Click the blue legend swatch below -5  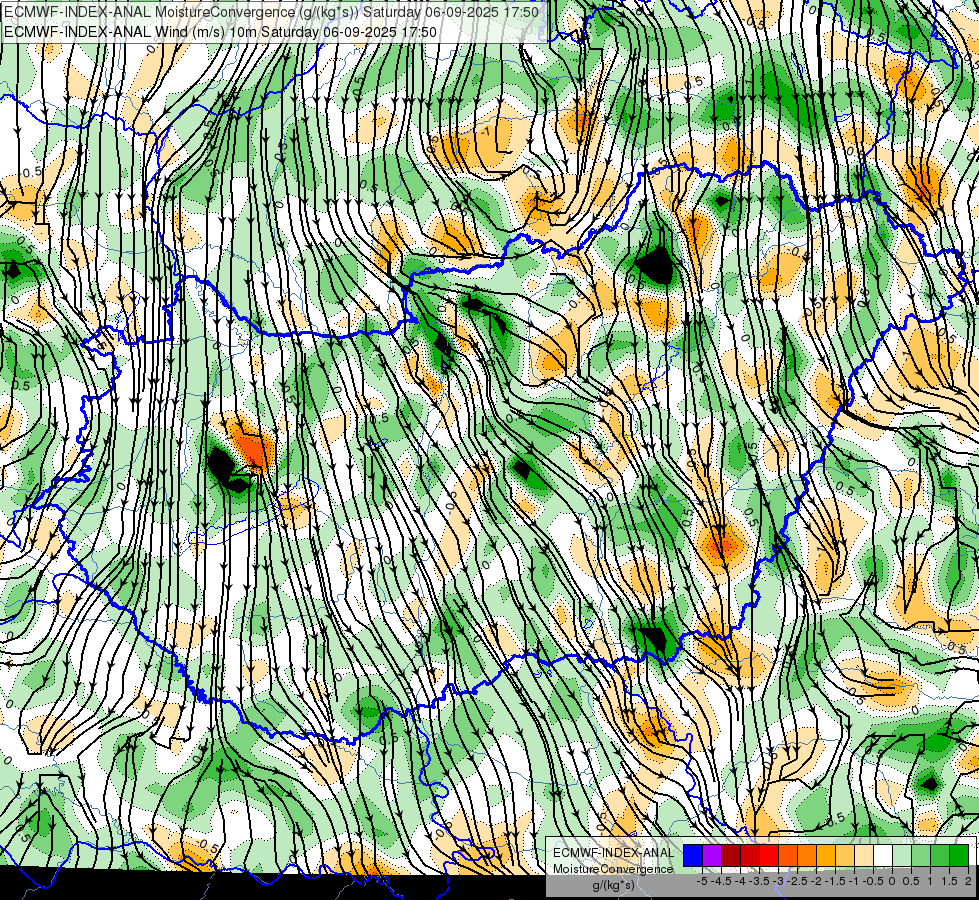coord(693,856)
